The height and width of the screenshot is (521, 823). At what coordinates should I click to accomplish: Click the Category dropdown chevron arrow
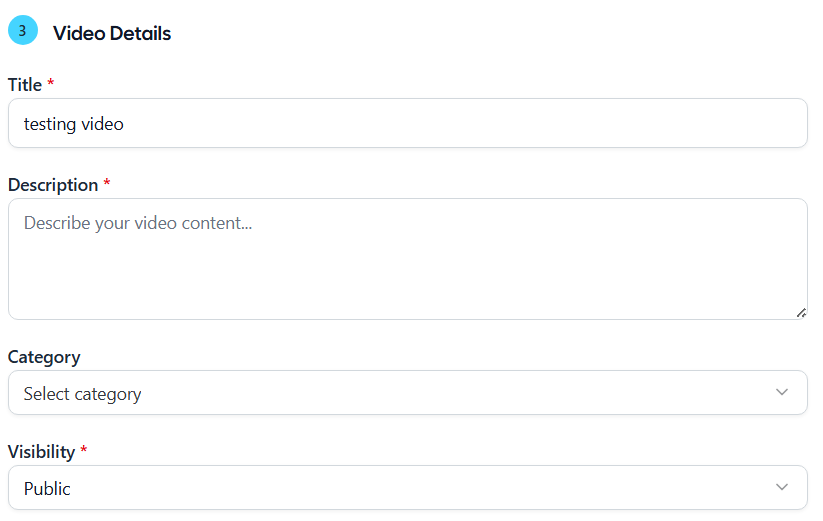782,392
